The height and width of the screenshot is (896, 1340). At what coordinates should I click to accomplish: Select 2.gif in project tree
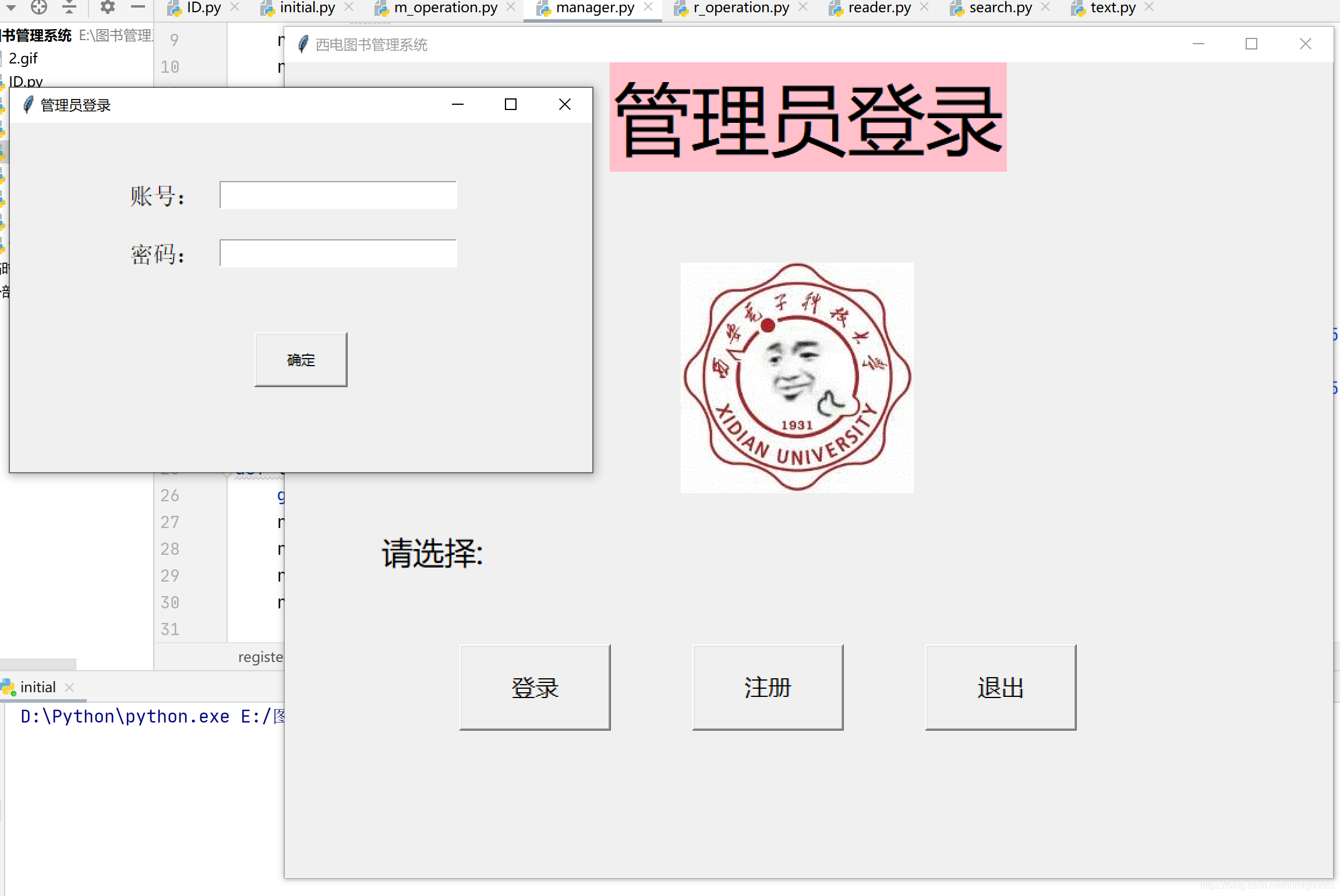click(23, 58)
